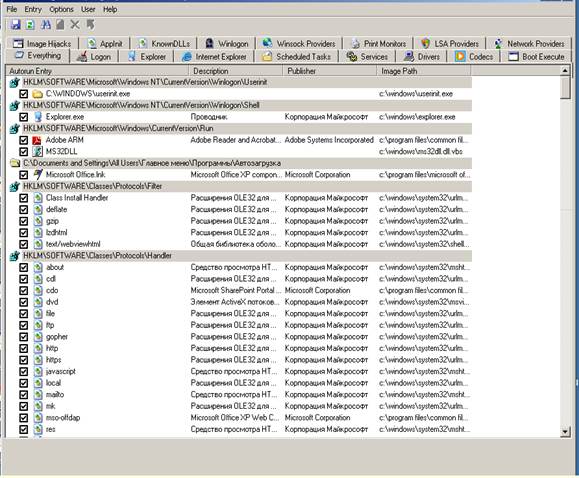Image resolution: width=579 pixels, height=478 pixels.
Task: Select the Проводник description text
Action: [x=208, y=117]
